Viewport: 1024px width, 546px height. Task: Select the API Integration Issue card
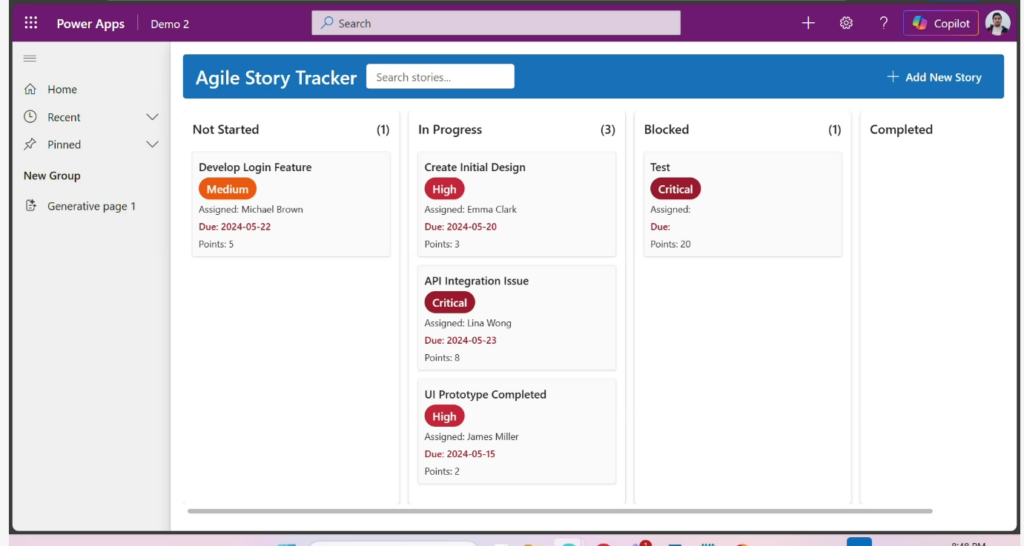[x=515, y=318]
